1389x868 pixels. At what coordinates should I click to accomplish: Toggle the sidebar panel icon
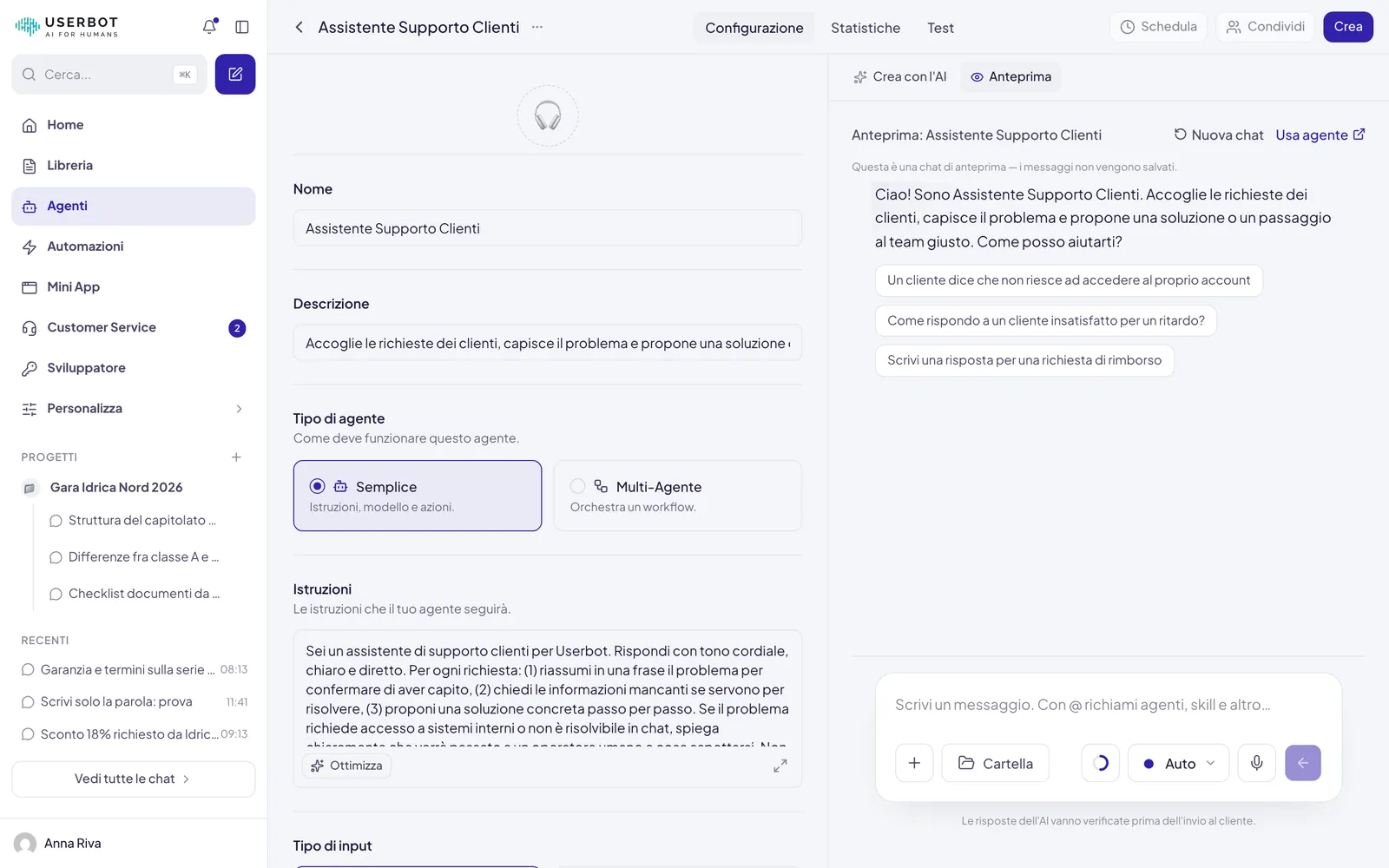[242, 27]
